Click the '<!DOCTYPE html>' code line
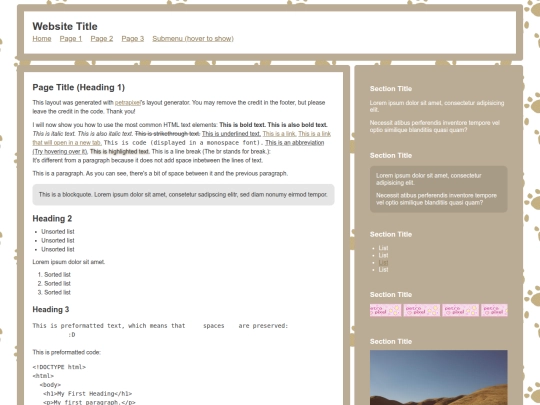The height and width of the screenshot is (405, 540). [59, 367]
